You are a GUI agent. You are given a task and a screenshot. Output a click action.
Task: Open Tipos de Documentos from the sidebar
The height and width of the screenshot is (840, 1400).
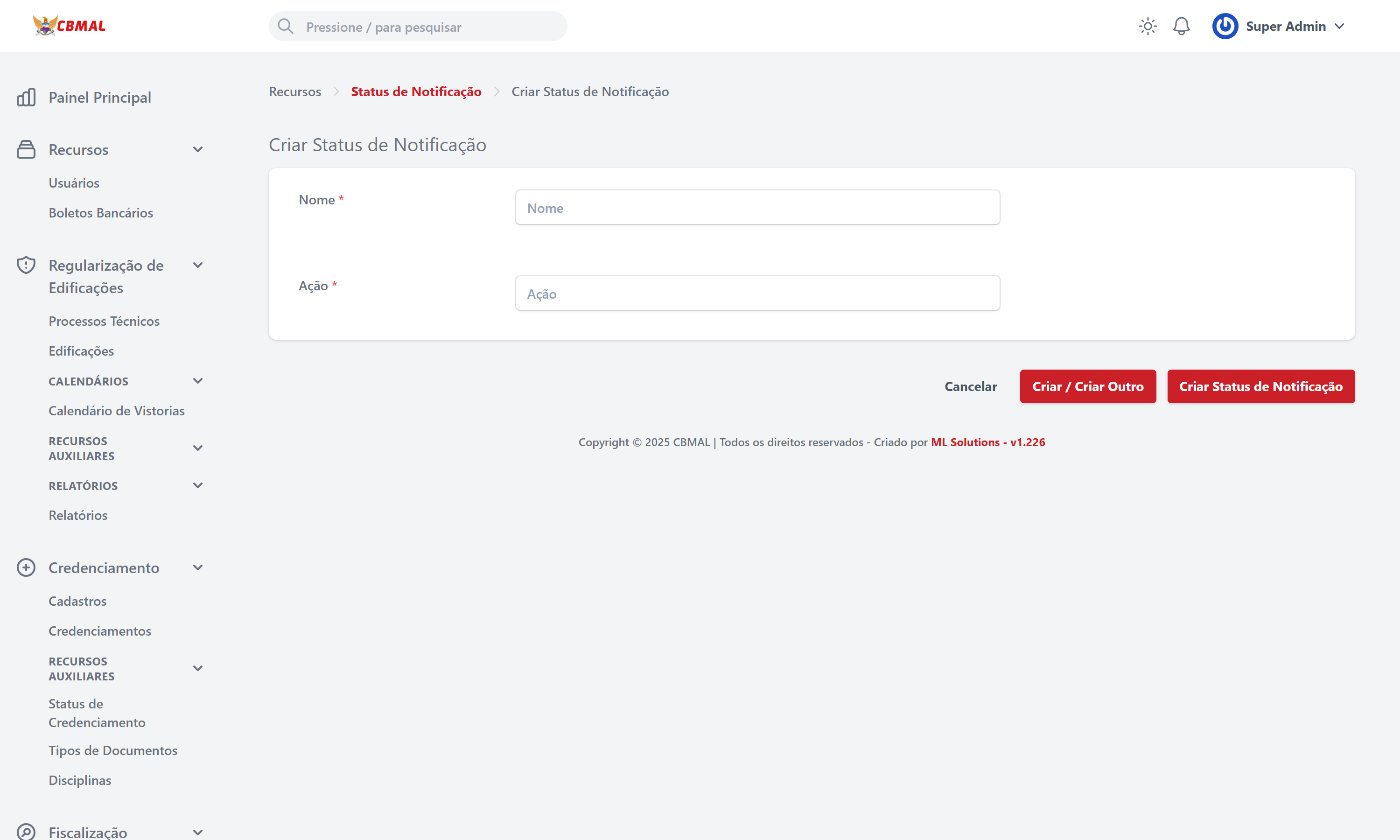pos(113,750)
